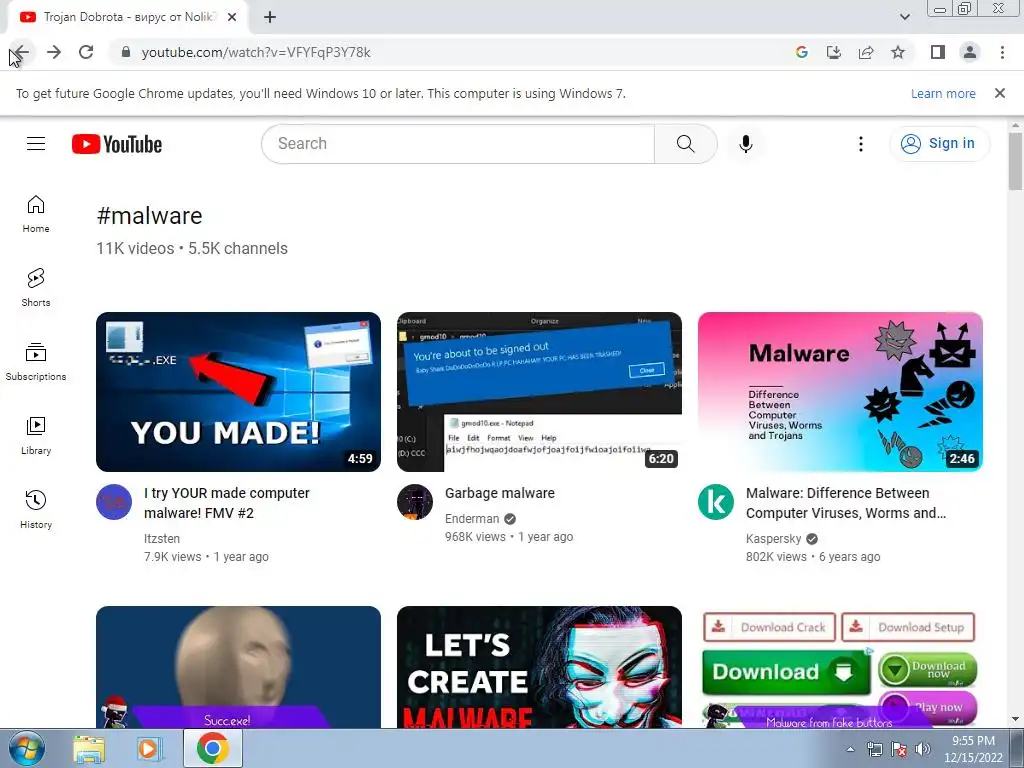Click the scrollbar down arrow

point(1015,720)
